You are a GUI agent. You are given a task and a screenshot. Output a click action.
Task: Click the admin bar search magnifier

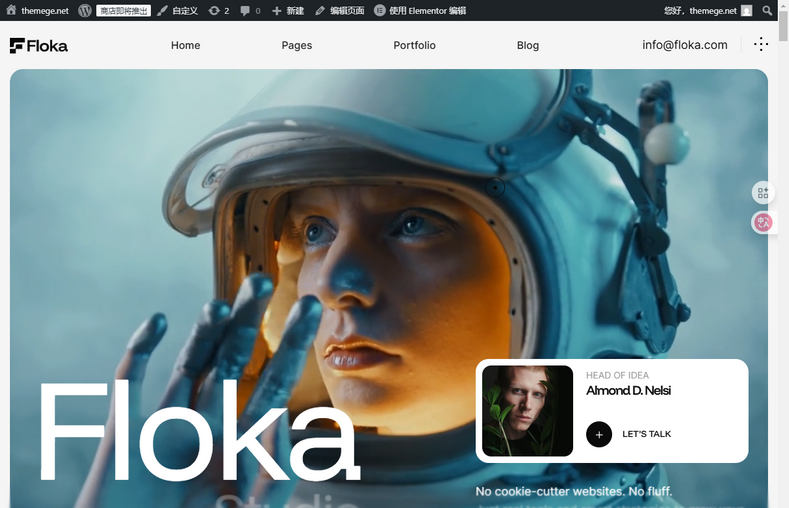pyautogui.click(x=767, y=10)
